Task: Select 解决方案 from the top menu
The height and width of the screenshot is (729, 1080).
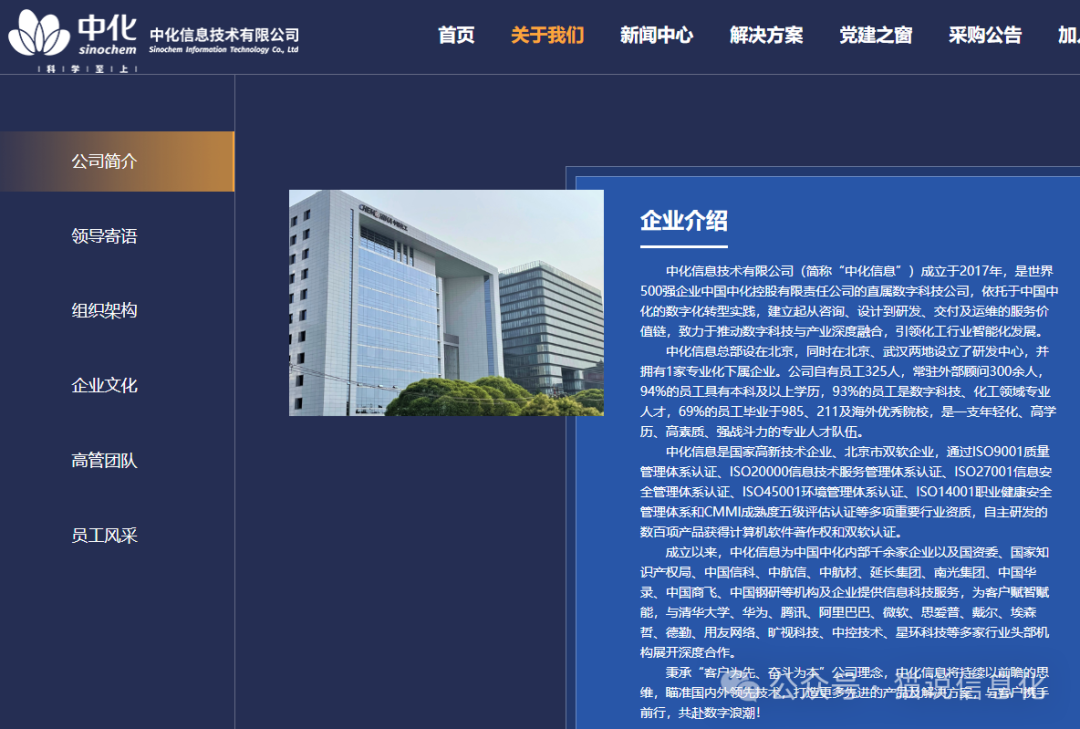Action: (x=766, y=35)
